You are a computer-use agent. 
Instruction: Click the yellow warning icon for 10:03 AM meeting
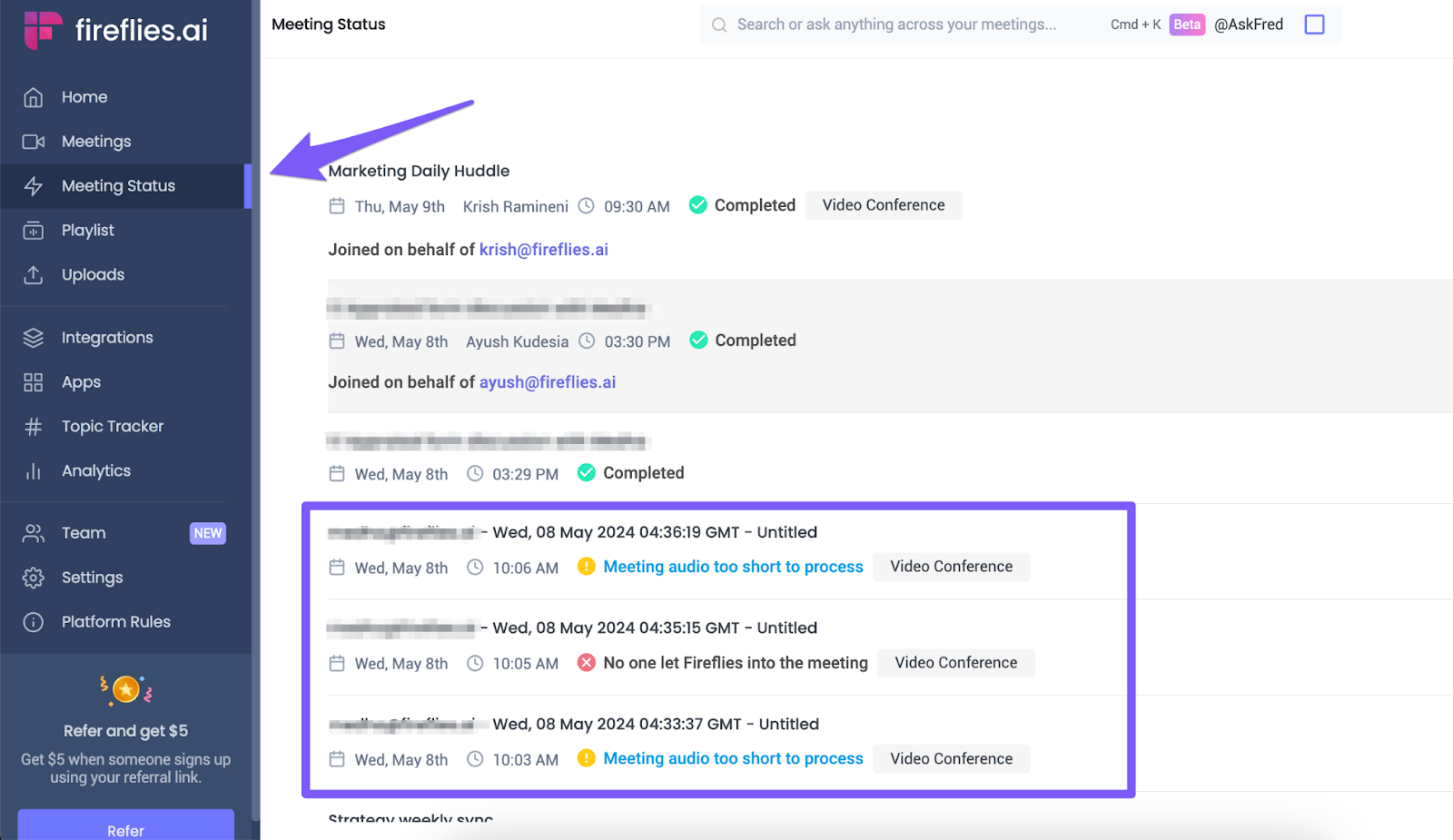pyautogui.click(x=587, y=757)
